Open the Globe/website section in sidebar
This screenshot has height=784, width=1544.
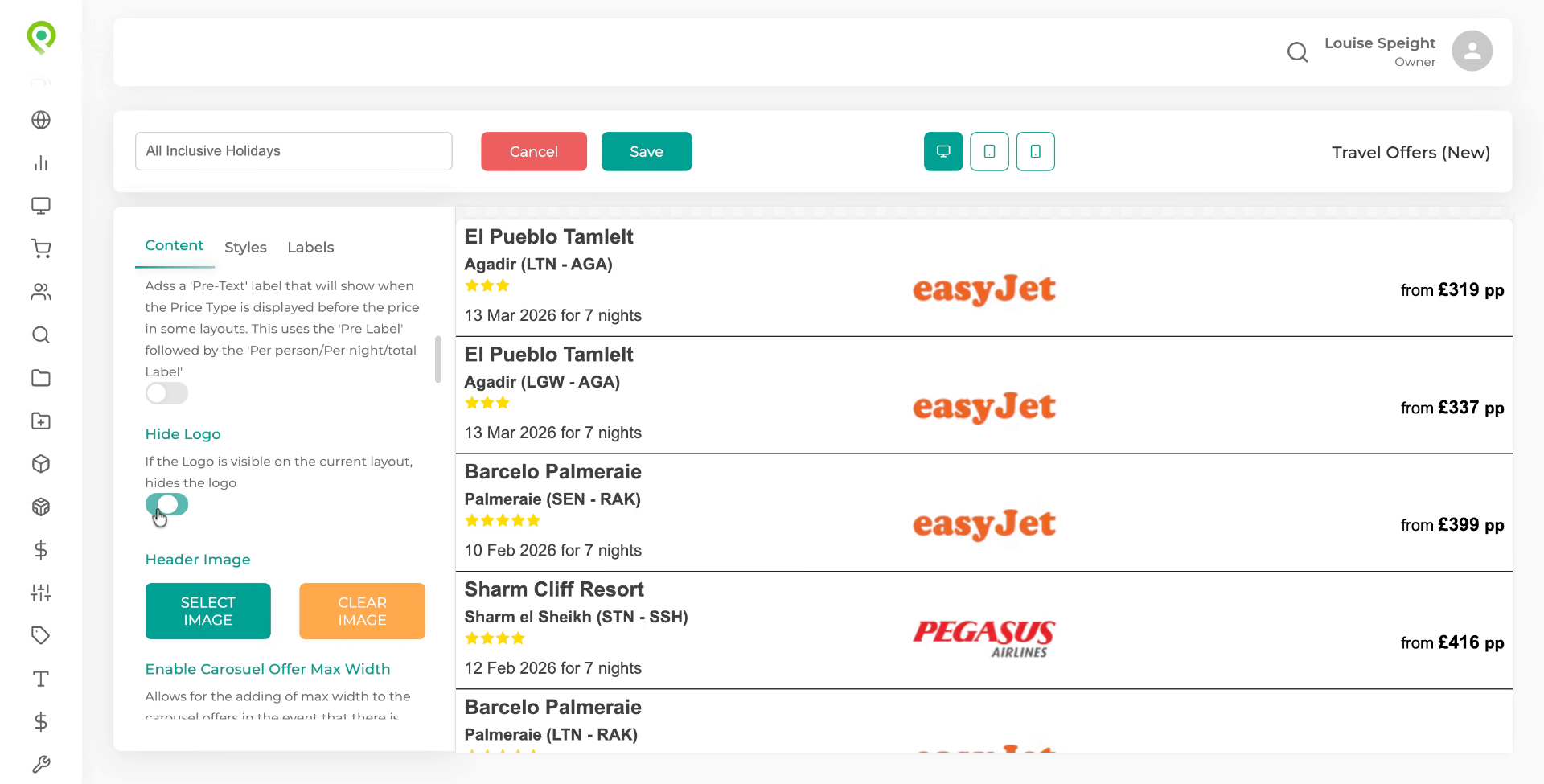pos(41,120)
